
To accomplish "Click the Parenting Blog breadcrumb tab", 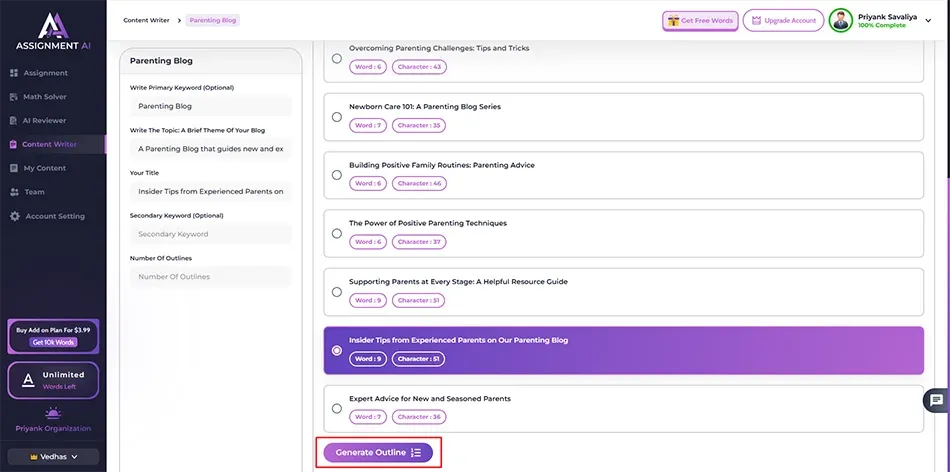I will (212, 20).
